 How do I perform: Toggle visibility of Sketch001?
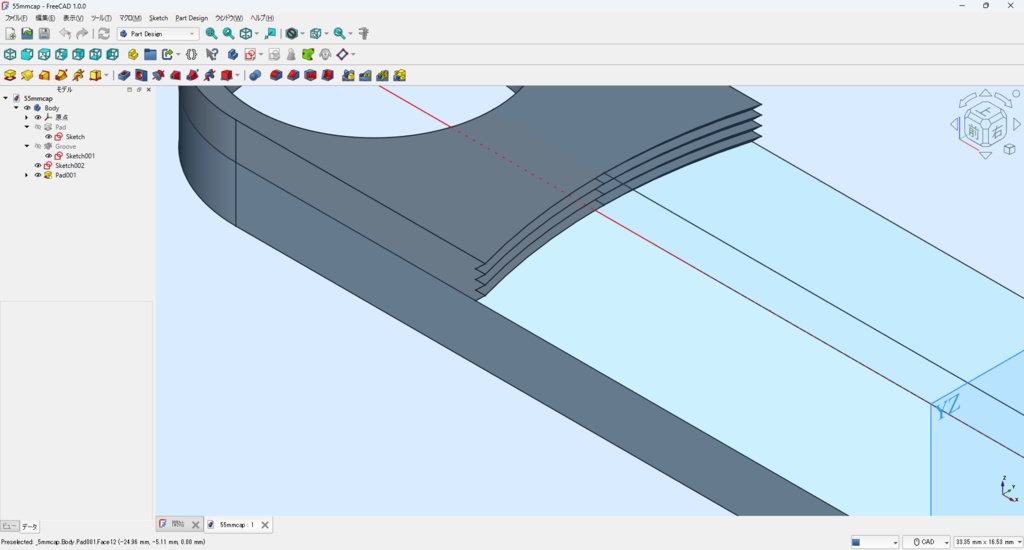click(x=48, y=156)
